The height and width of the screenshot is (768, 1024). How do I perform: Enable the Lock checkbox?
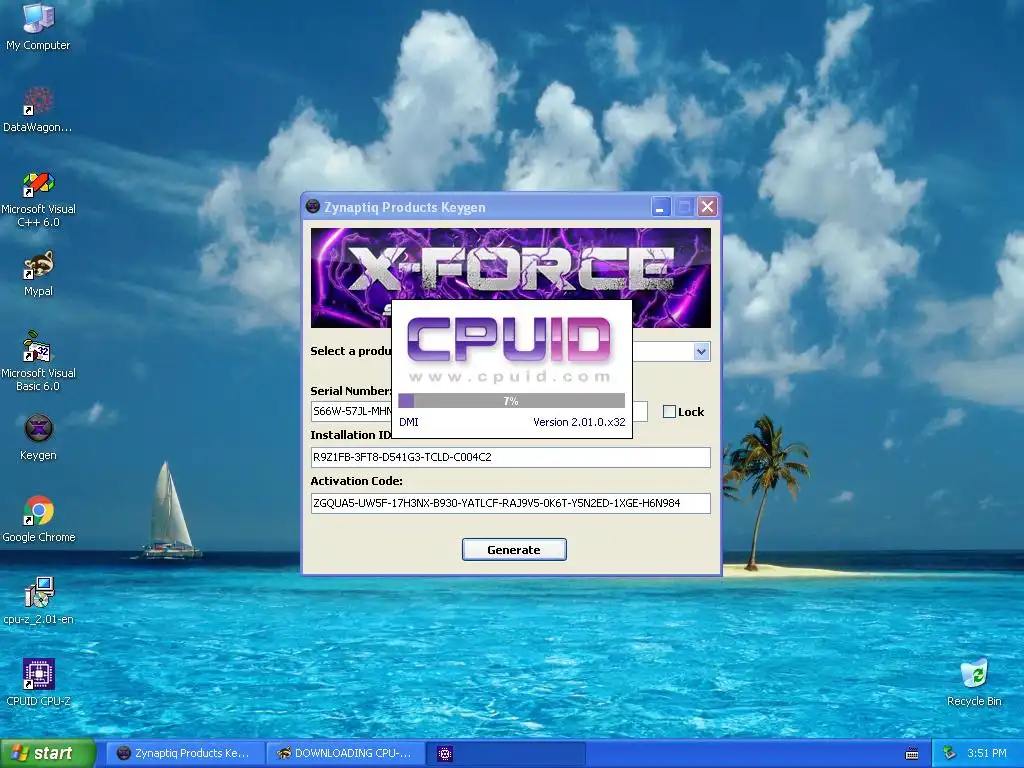point(669,411)
